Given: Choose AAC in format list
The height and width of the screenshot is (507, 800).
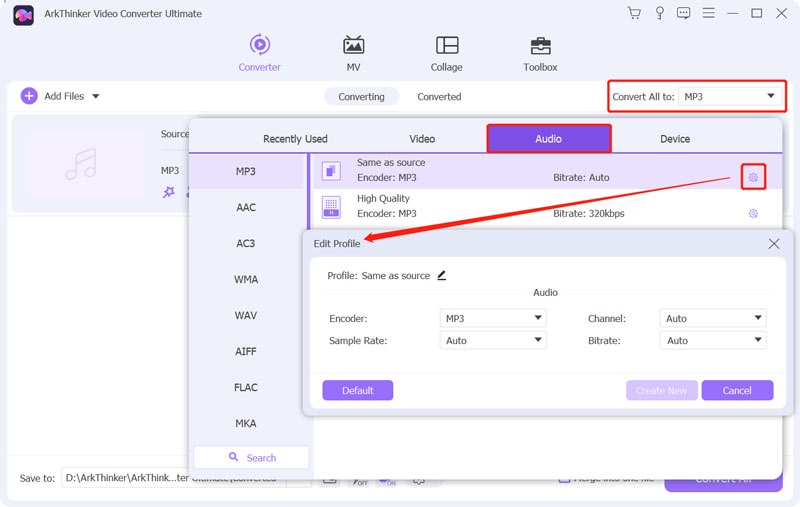Looking at the screenshot, I should tap(246, 207).
